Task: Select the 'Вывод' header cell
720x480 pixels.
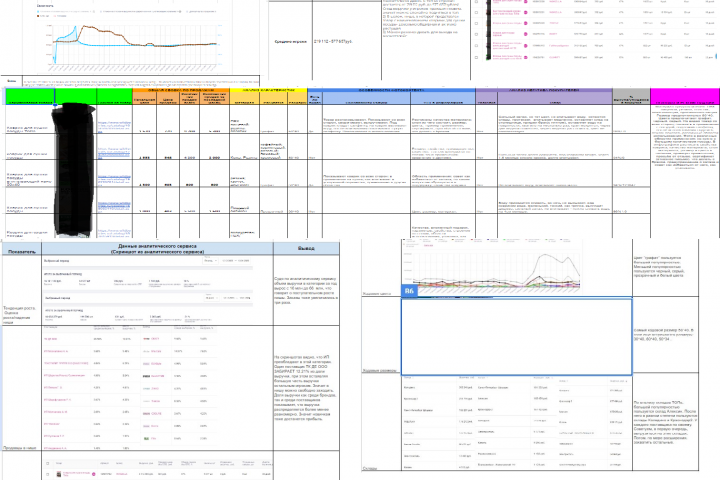Action: (x=306, y=248)
